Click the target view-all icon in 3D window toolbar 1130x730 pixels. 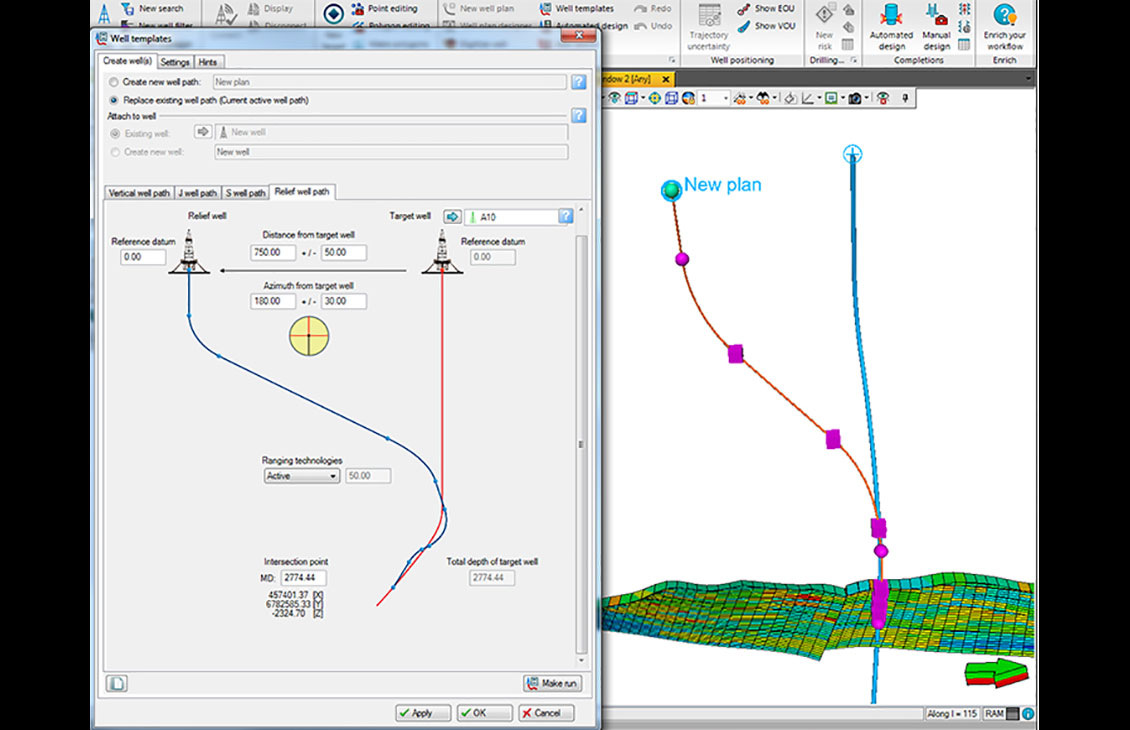[654, 98]
